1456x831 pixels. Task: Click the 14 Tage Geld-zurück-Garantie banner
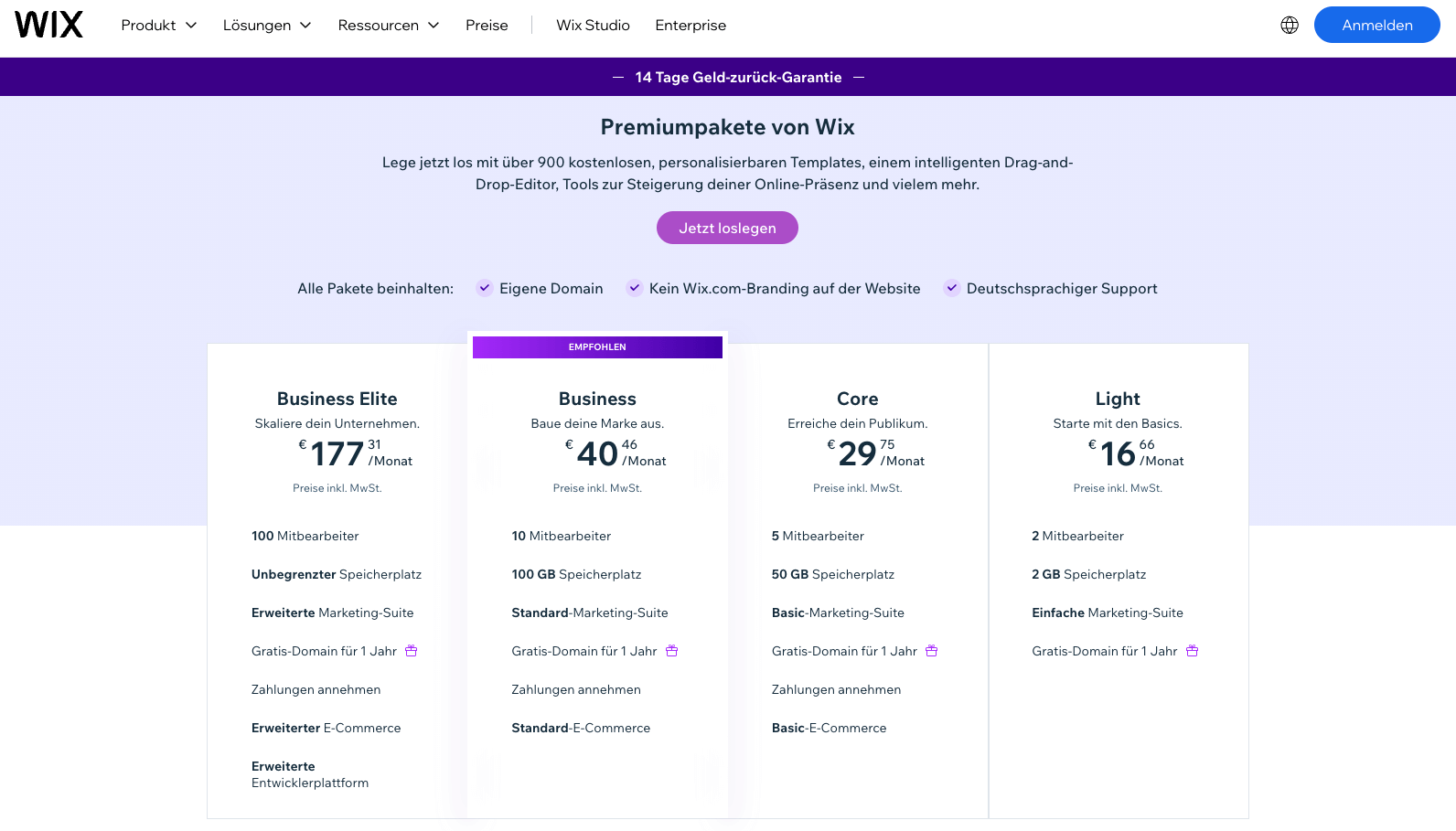(738, 77)
